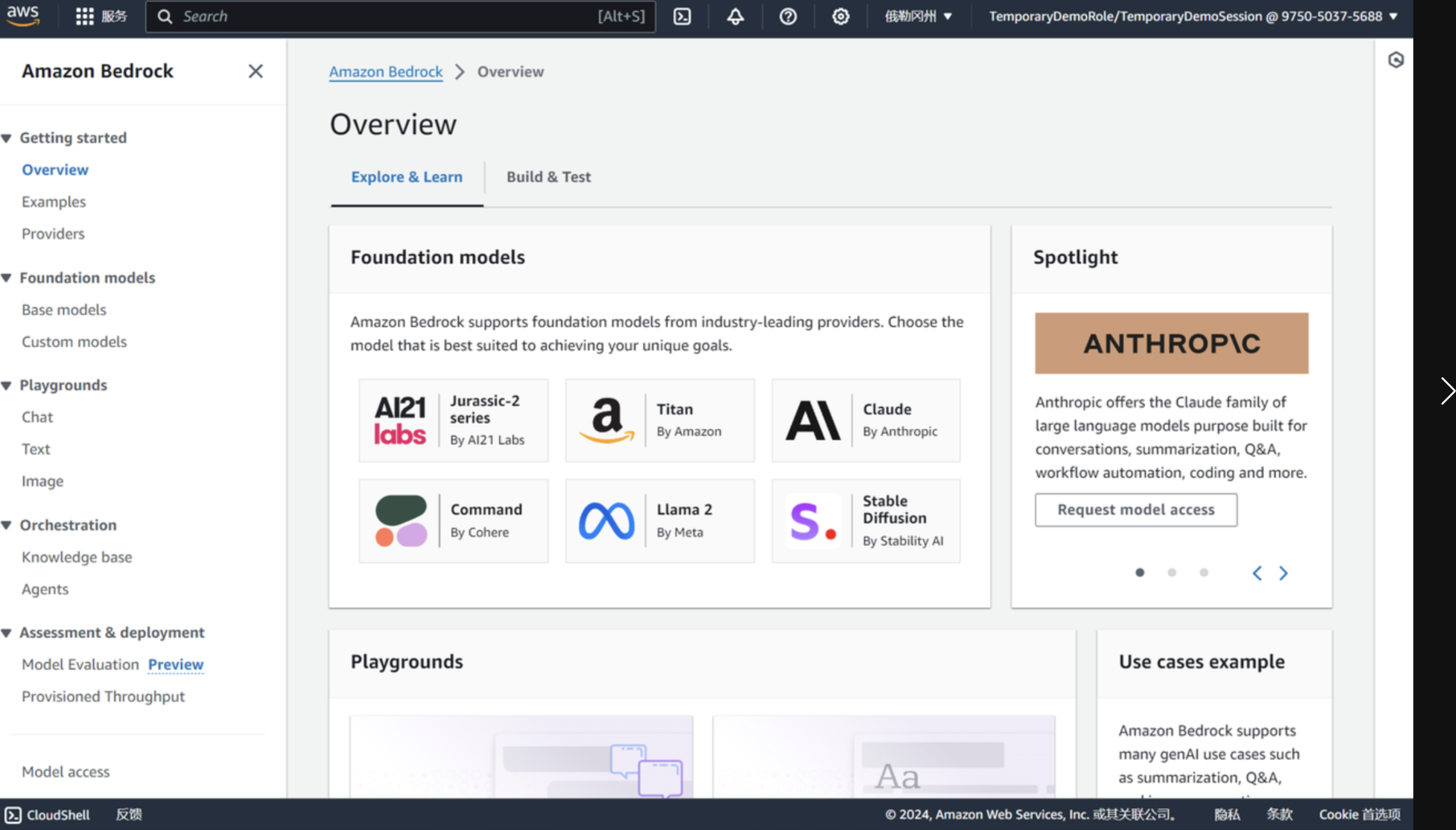Viewport: 1456px width, 830px height.
Task: Open the region selector dropdown
Action: click(918, 16)
